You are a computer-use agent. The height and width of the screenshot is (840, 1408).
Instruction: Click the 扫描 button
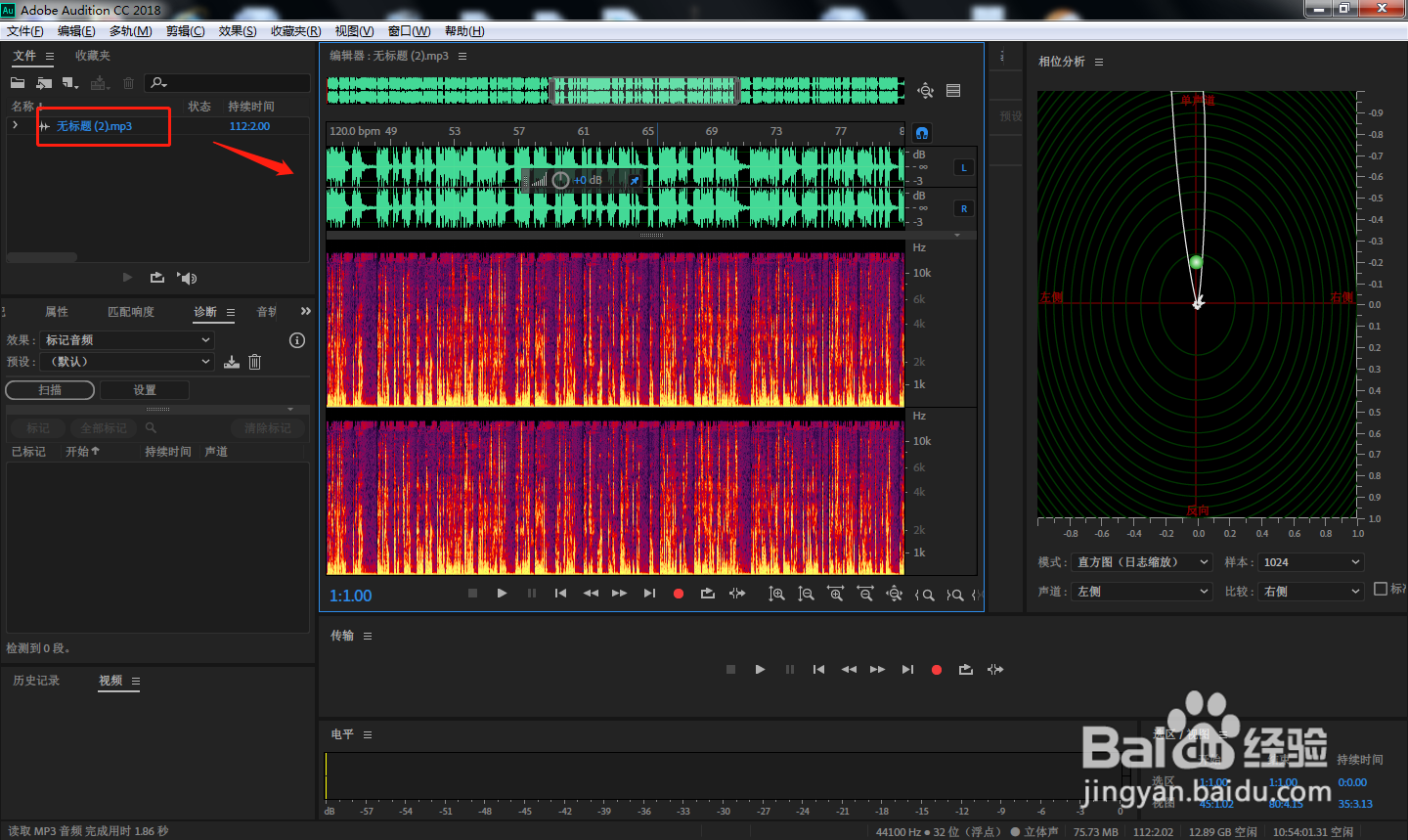(x=50, y=390)
